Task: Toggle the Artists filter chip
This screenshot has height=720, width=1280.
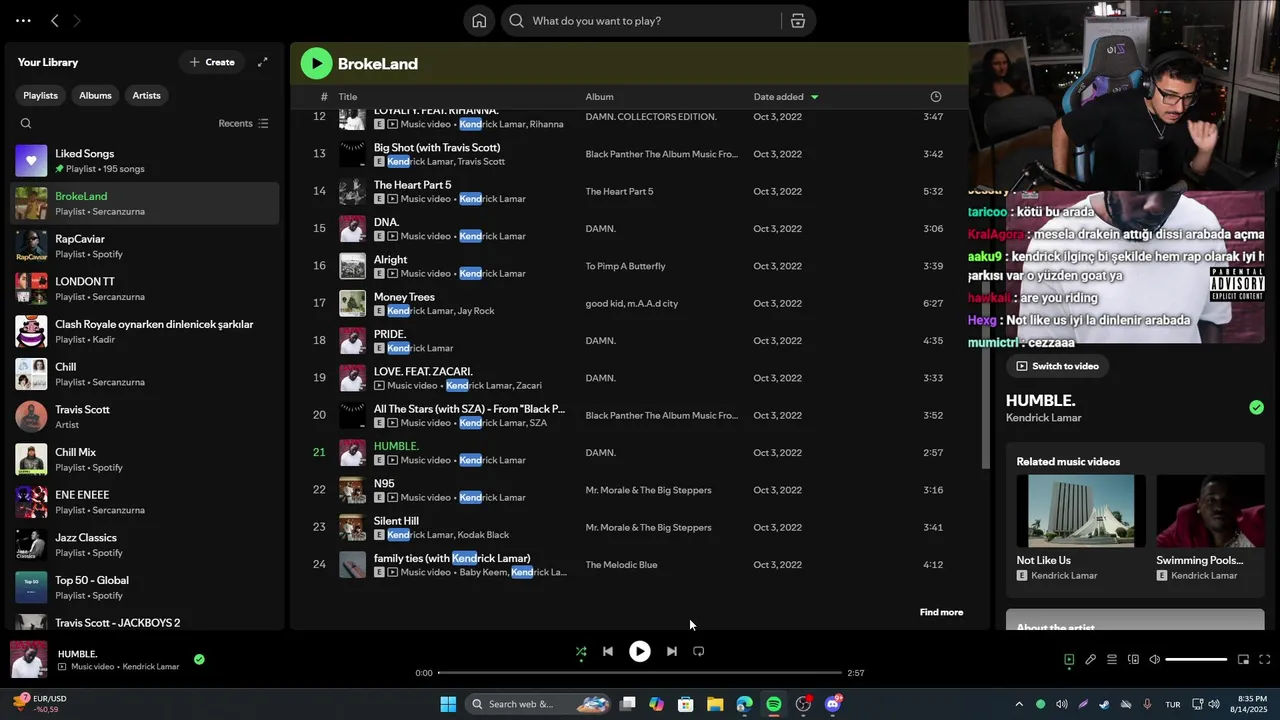Action: click(146, 95)
